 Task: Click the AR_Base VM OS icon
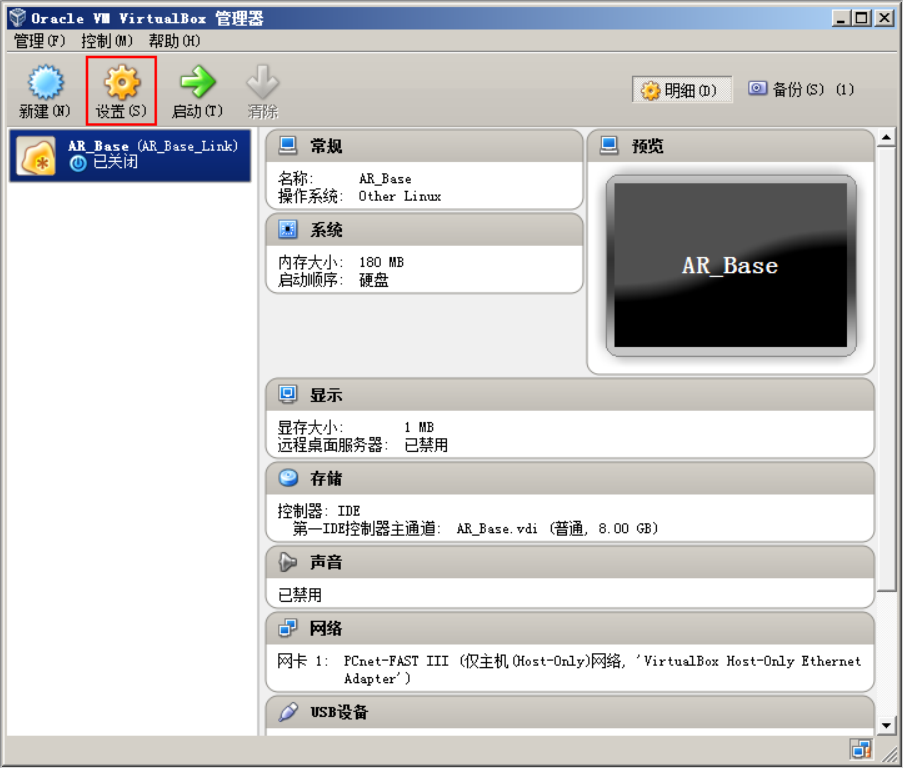click(37, 155)
